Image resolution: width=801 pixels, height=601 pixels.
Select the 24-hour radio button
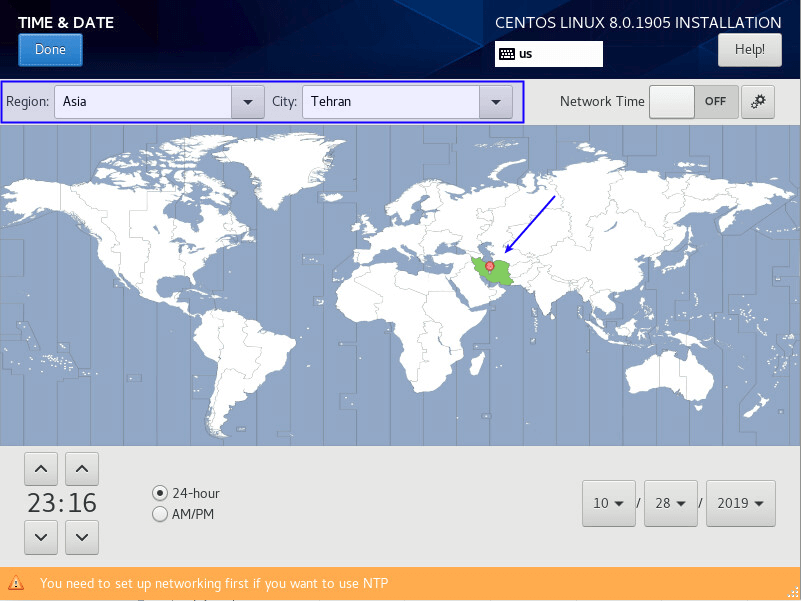pyautogui.click(x=160, y=493)
